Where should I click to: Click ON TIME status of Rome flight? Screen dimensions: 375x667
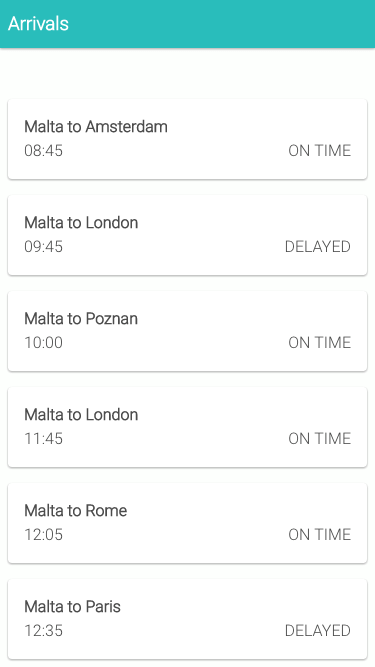[x=320, y=535]
